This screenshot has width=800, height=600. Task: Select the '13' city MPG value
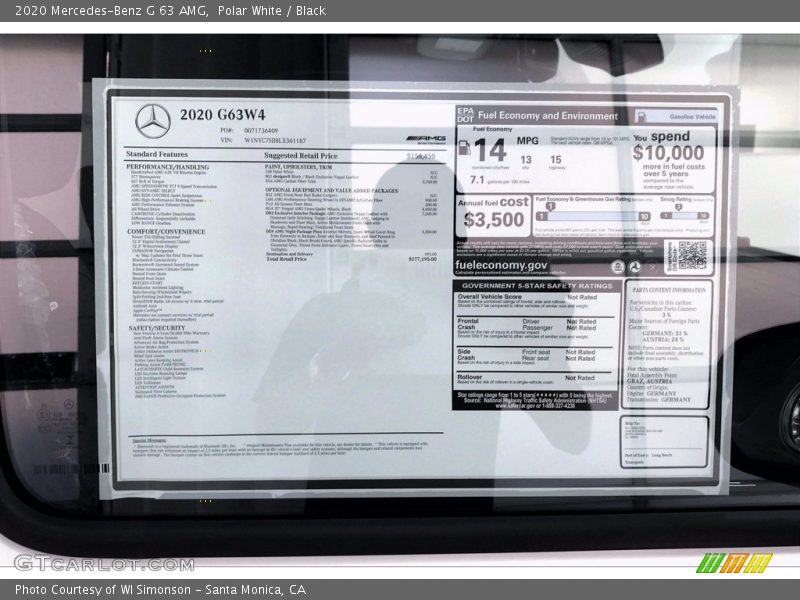(526, 160)
